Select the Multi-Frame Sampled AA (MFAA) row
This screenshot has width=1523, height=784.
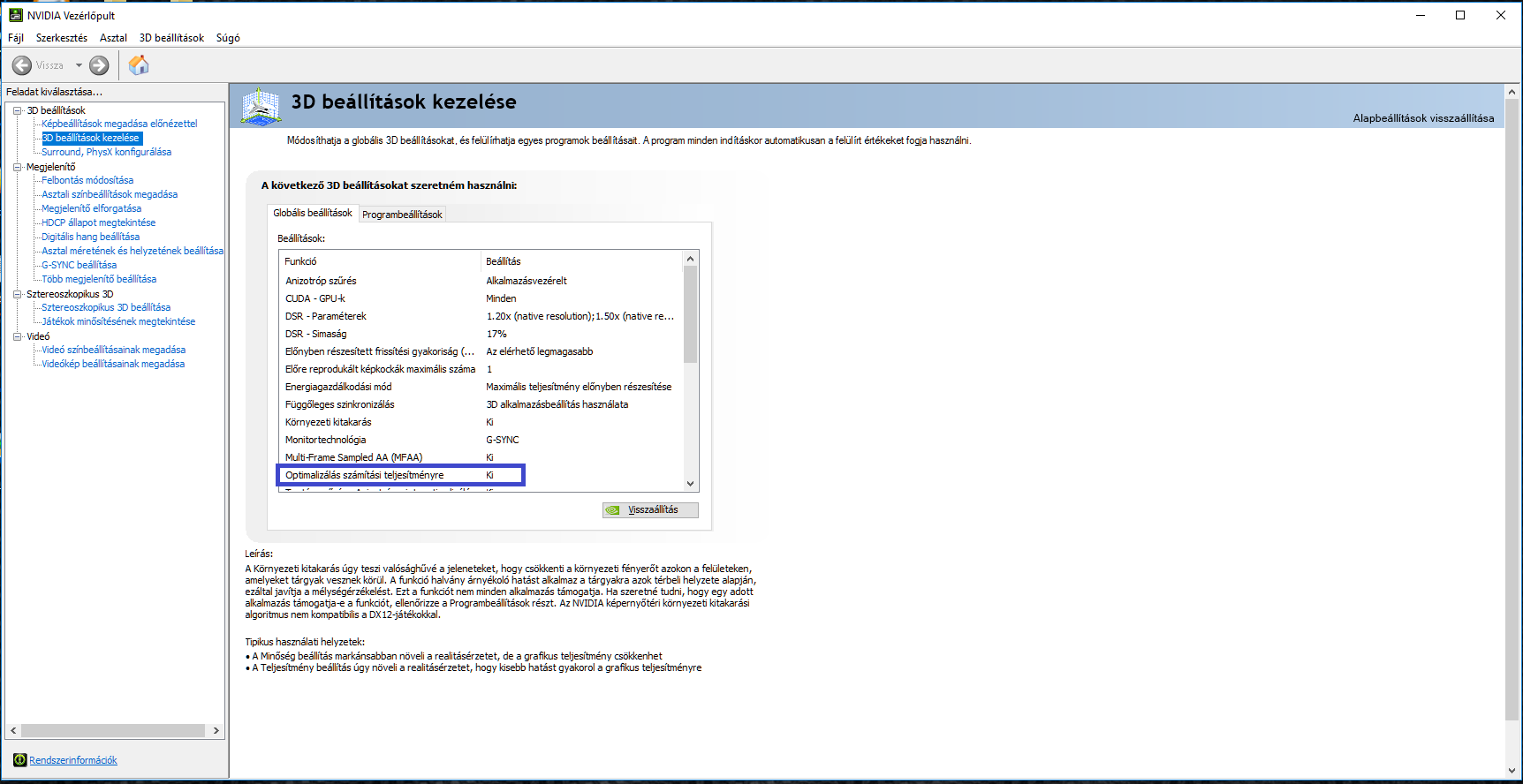481,457
